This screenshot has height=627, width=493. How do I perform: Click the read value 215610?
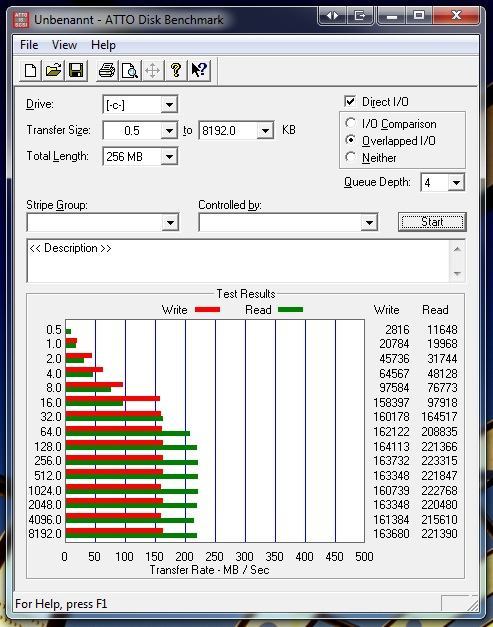click(439, 519)
